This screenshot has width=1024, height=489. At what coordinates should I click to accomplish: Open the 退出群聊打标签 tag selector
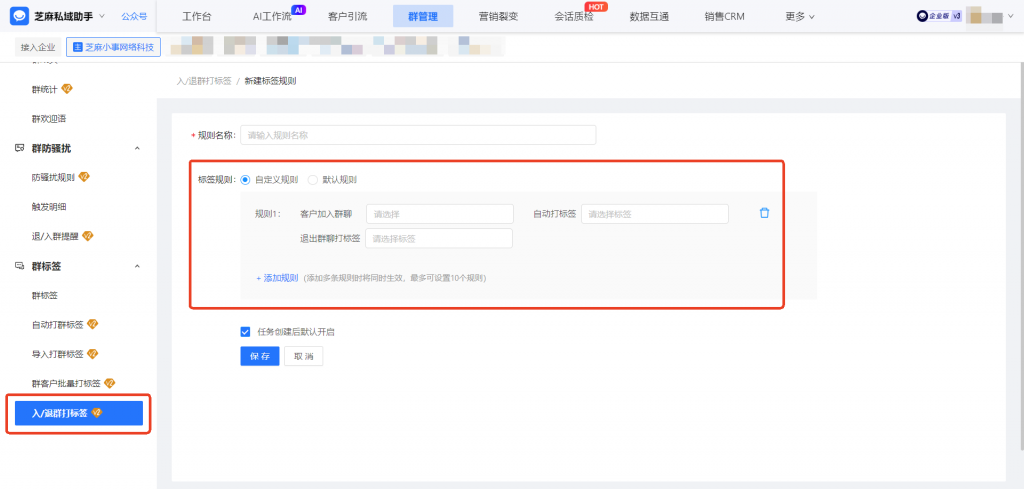[439, 238]
